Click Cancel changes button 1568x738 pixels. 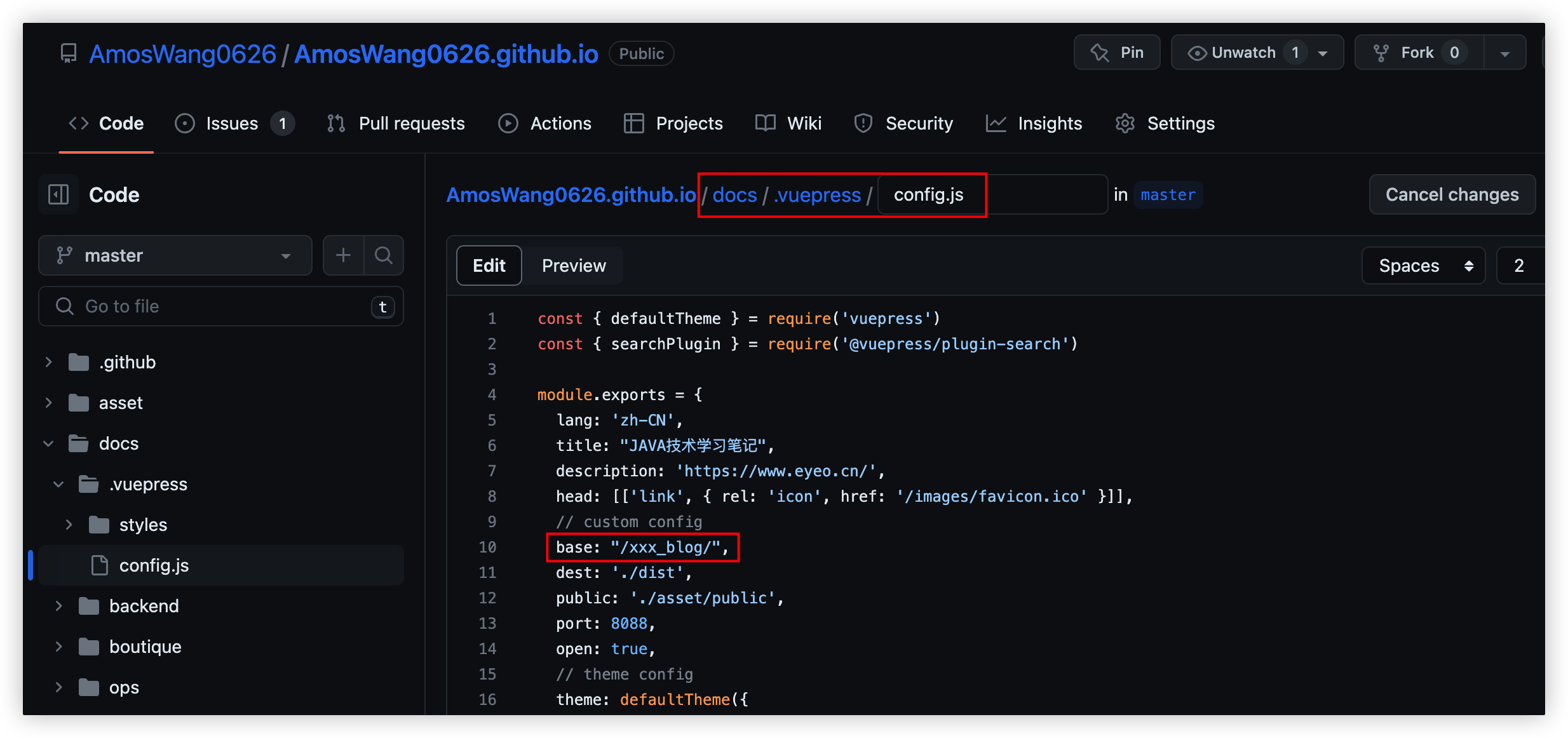[x=1452, y=194]
